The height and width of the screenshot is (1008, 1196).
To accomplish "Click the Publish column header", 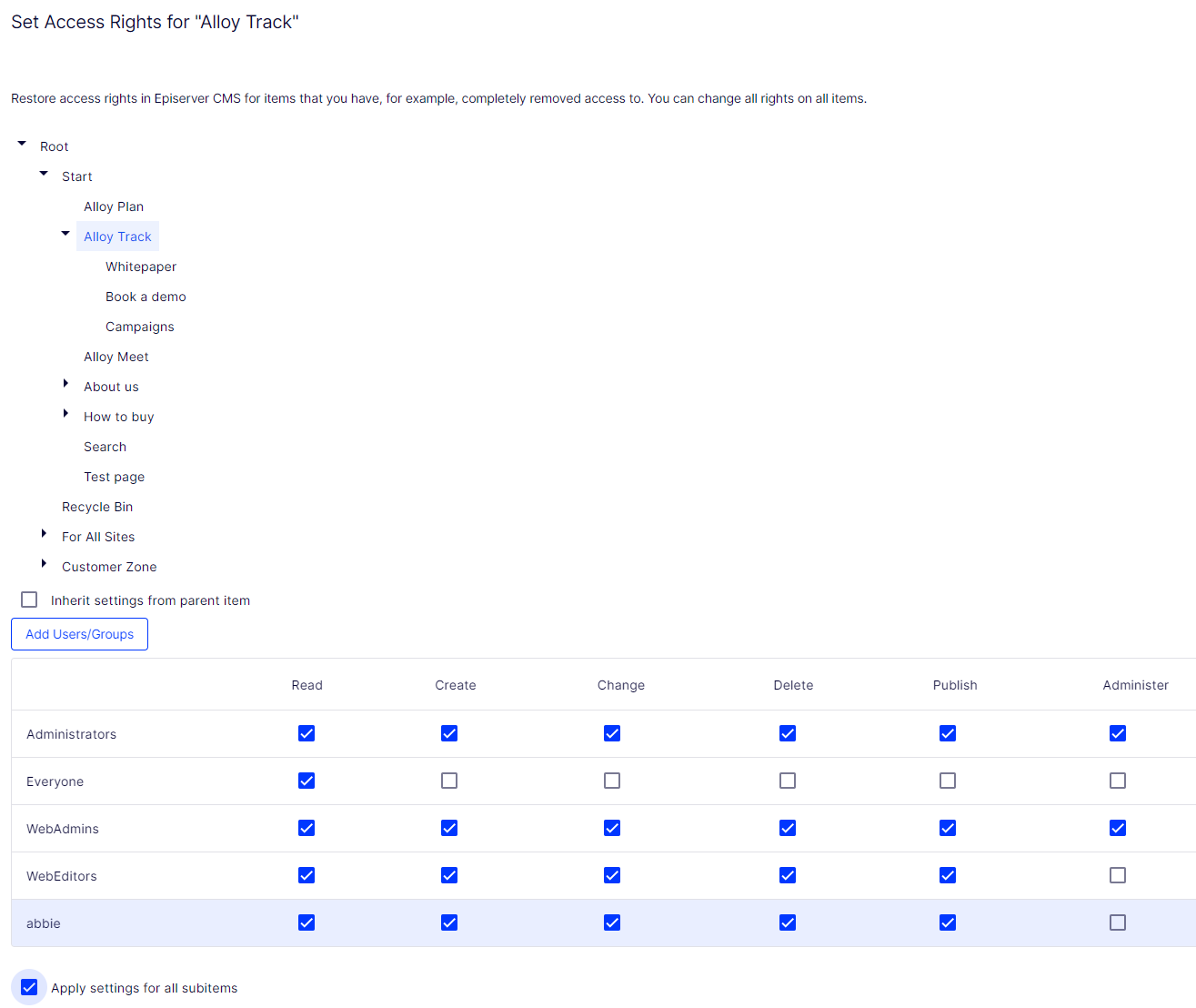I will click(955, 685).
